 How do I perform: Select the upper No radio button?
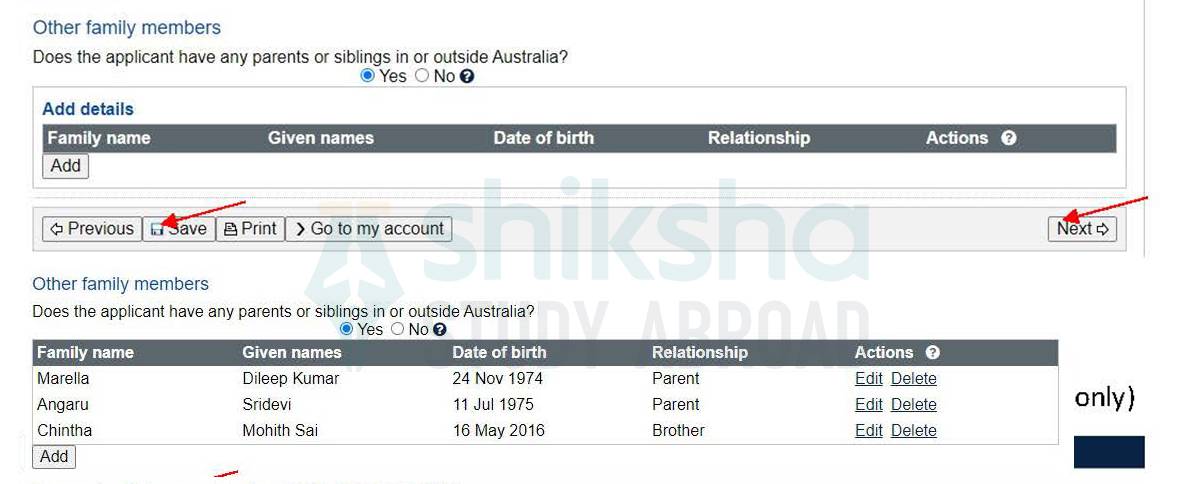(x=422, y=76)
